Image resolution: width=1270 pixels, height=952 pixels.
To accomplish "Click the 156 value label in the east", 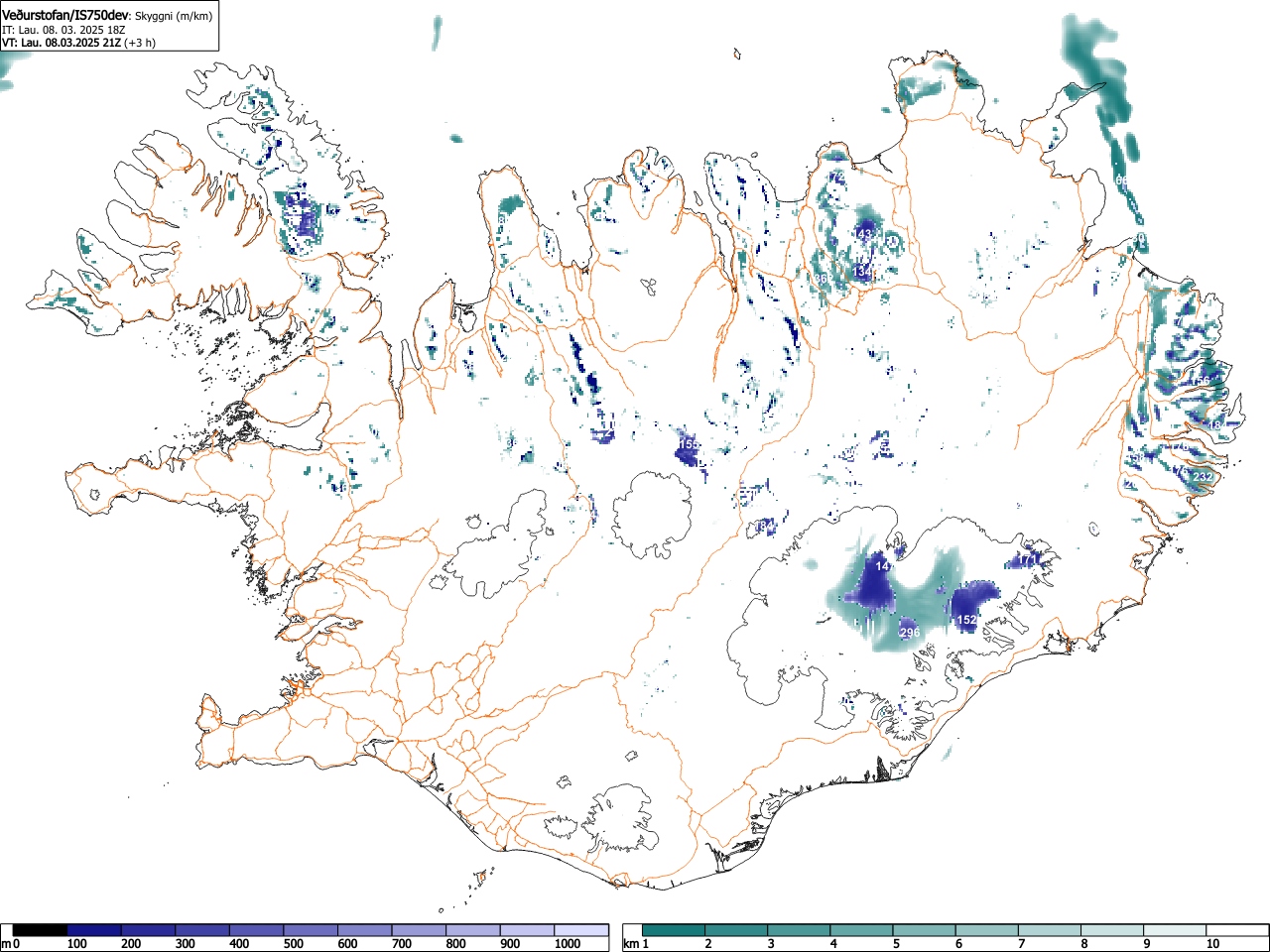I will click(1202, 382).
